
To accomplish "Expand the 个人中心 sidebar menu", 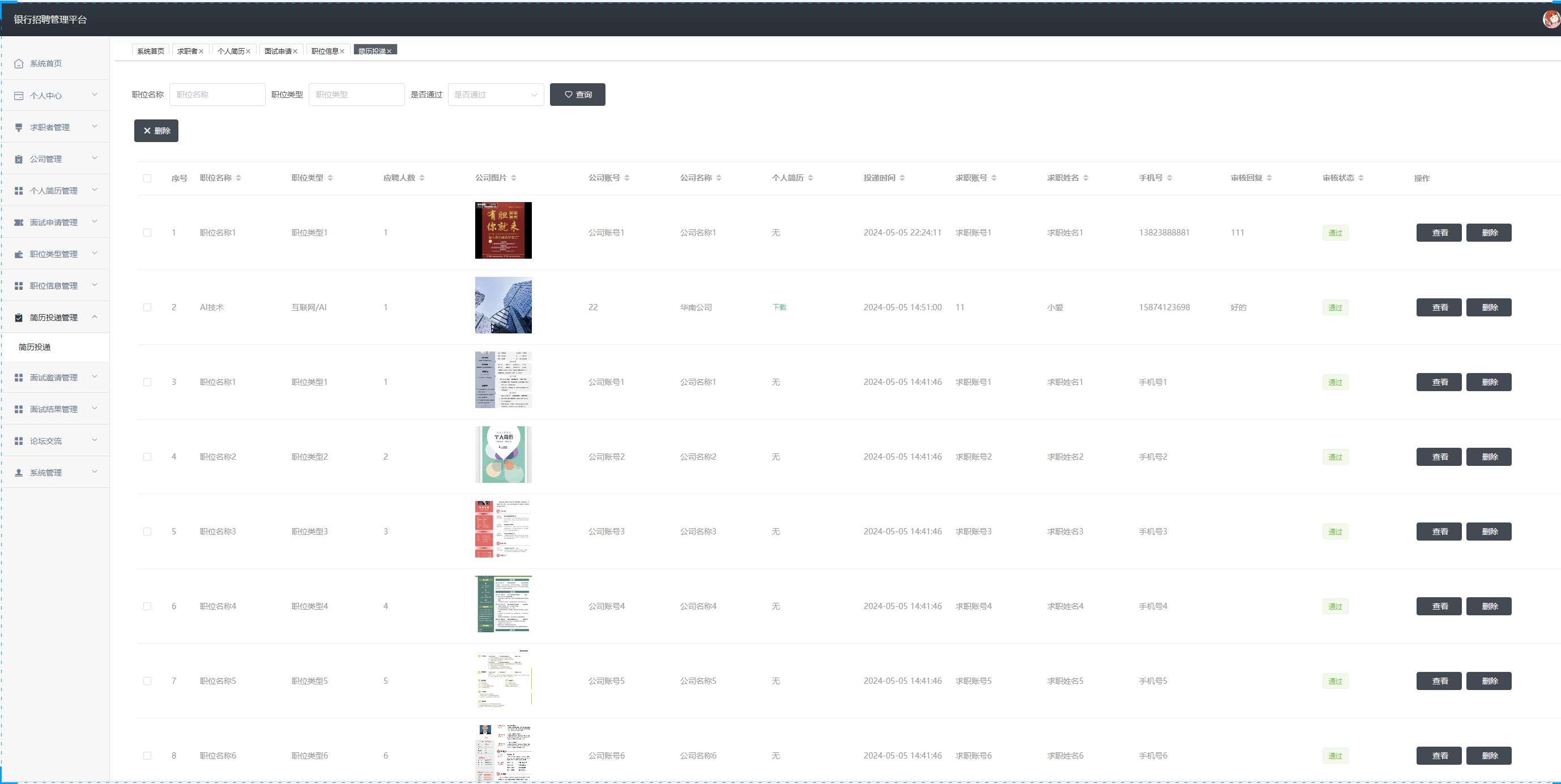I will point(95,95).
